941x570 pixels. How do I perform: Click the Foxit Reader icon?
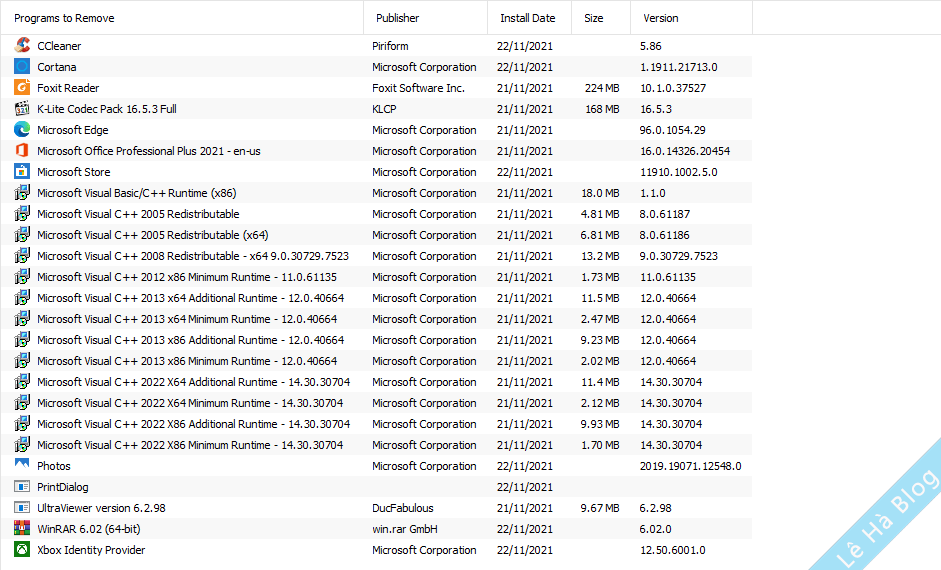[22, 88]
